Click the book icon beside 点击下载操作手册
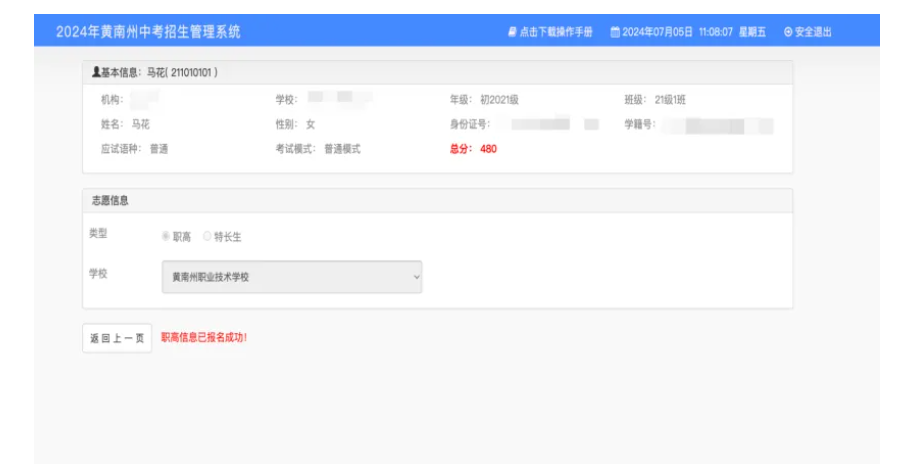 (x=512, y=32)
